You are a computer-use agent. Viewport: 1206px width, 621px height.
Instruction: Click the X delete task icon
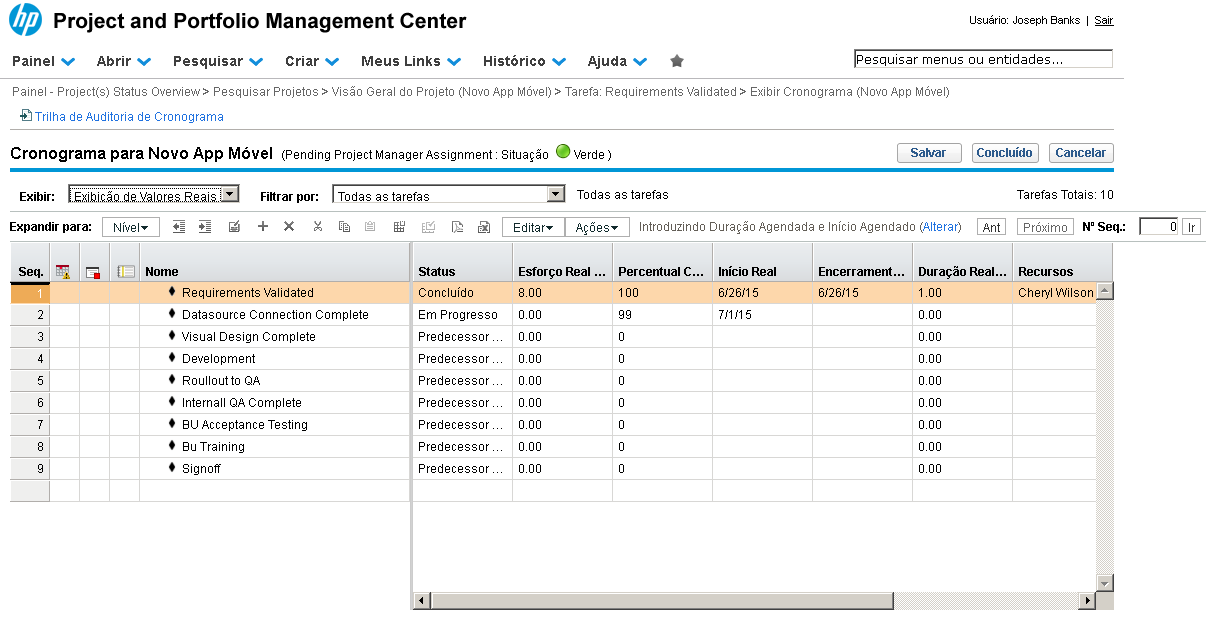point(289,227)
